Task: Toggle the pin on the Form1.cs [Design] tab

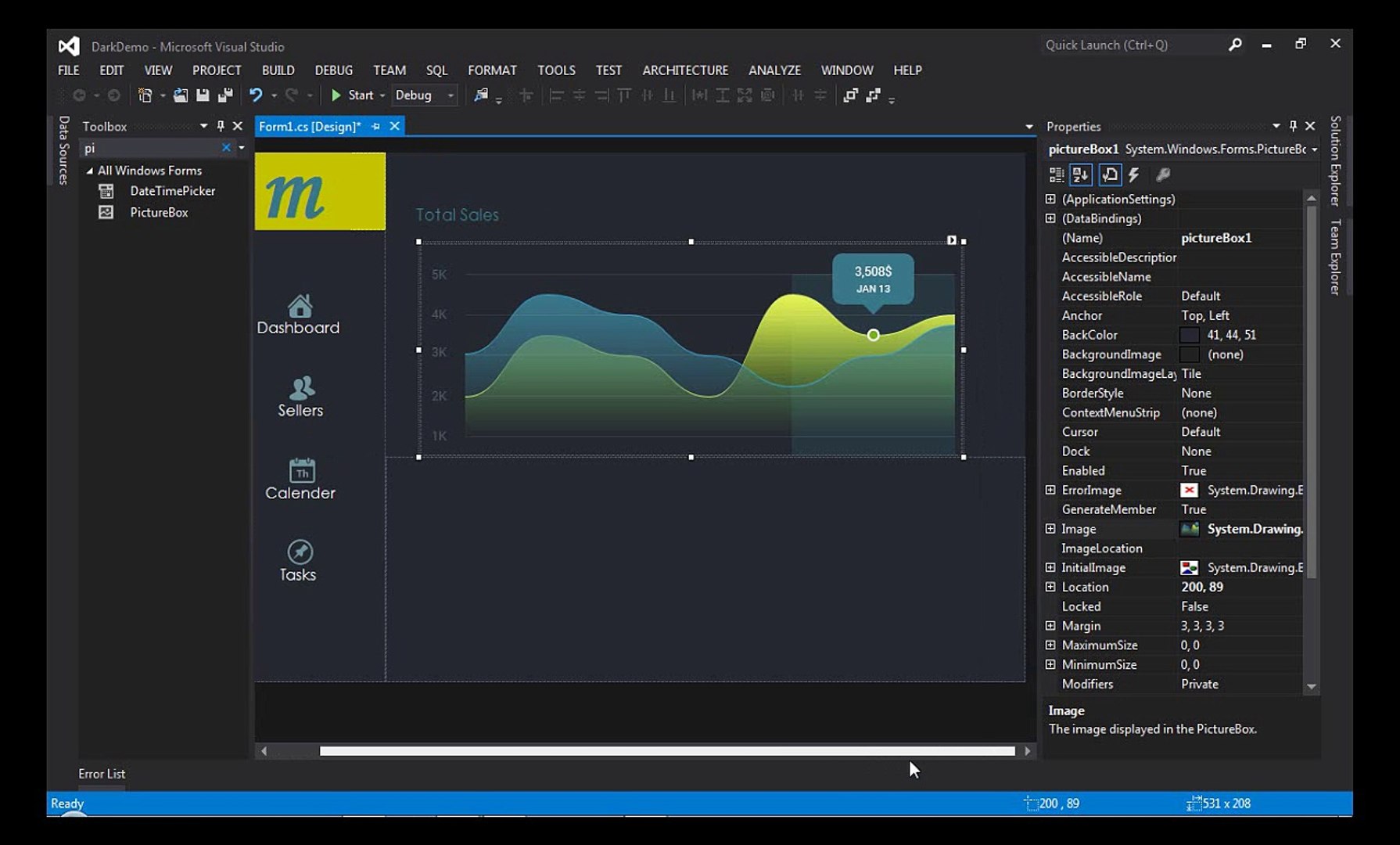Action: click(375, 126)
